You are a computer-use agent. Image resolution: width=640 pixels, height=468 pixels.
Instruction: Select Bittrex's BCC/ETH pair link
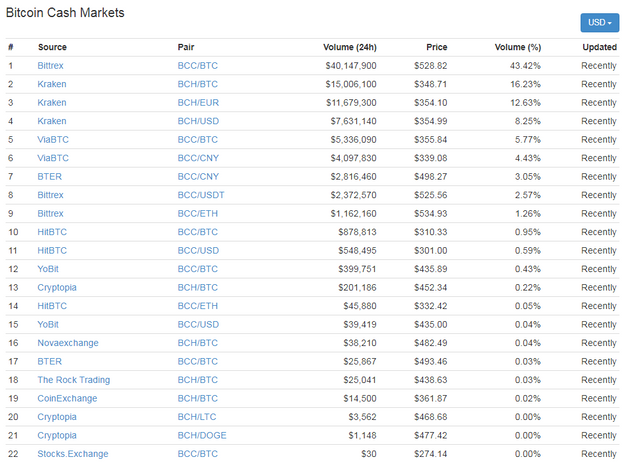[197, 214]
